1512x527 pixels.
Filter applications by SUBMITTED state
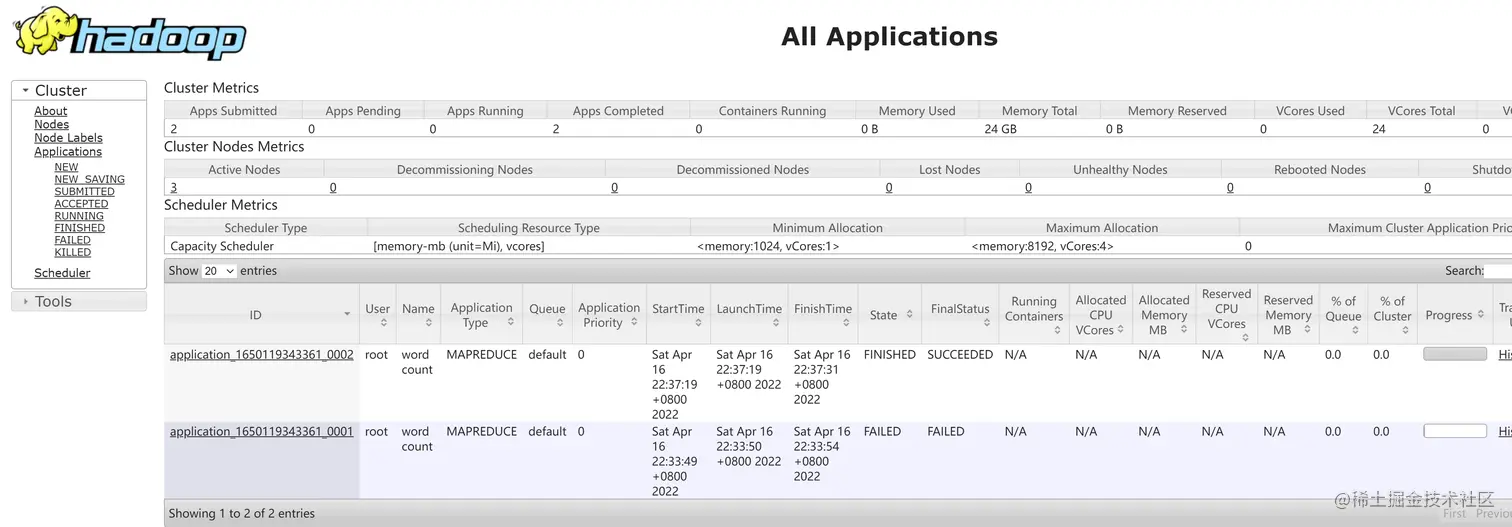point(84,191)
